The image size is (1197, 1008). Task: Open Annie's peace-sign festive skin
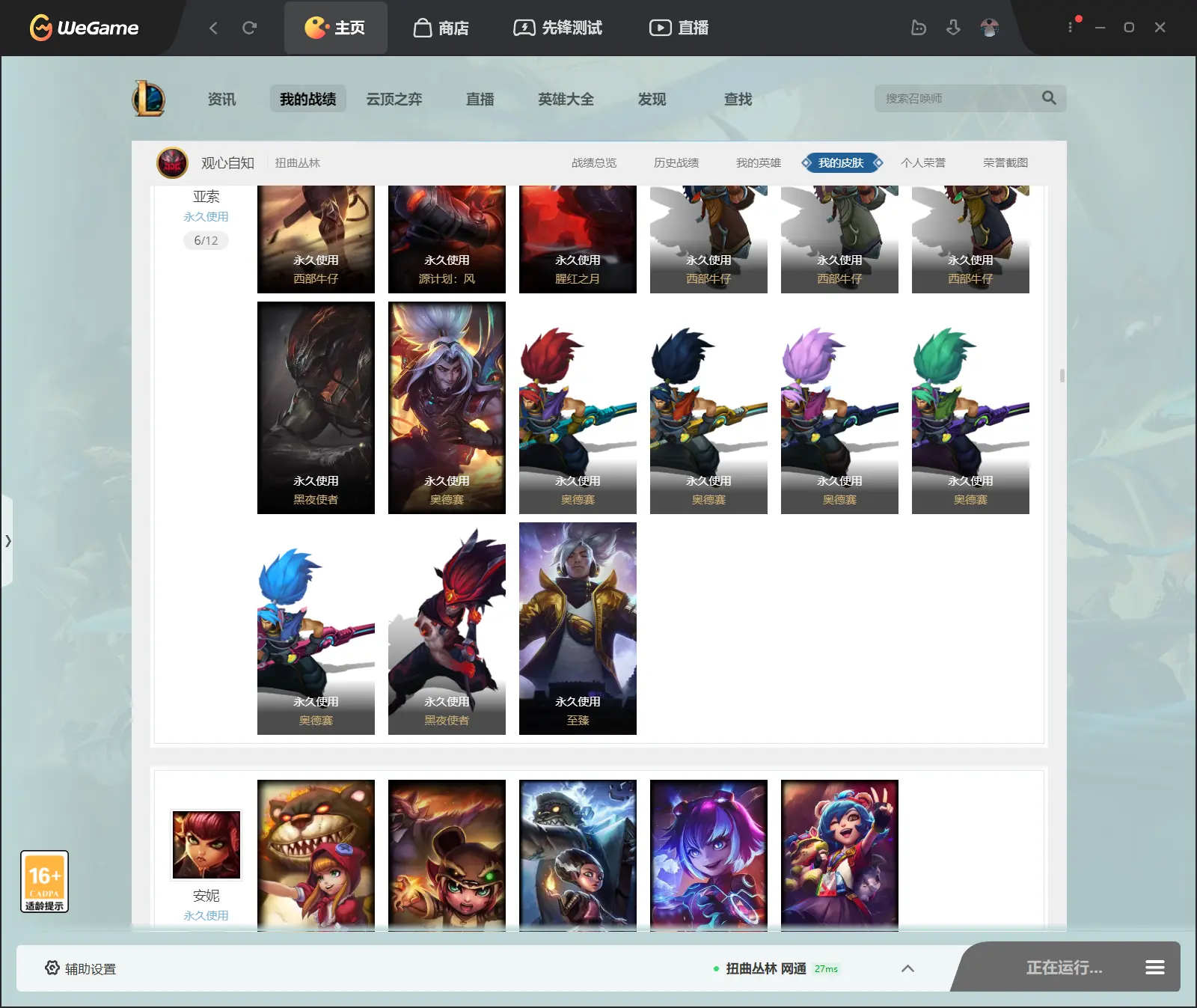(x=839, y=855)
